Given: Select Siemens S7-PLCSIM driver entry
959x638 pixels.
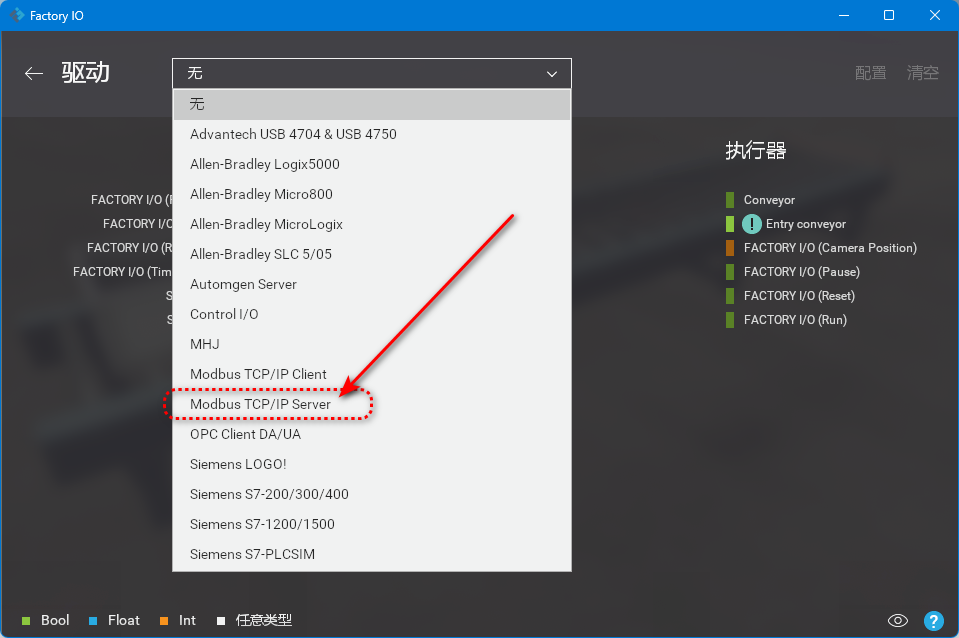Looking at the screenshot, I should point(252,554).
